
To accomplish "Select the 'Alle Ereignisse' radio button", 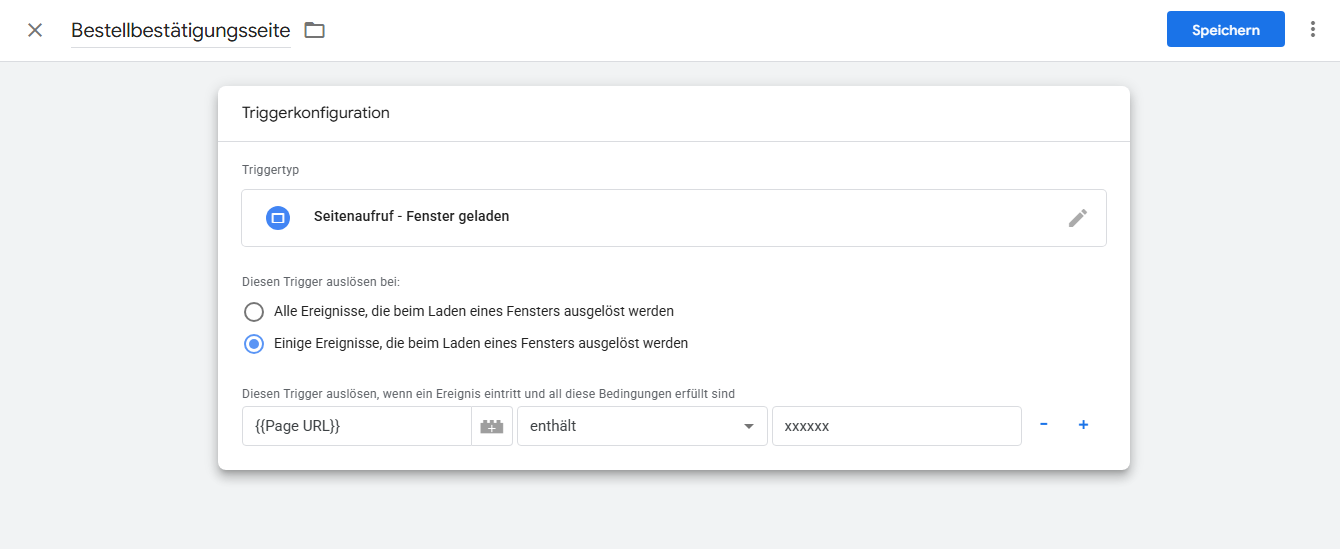I will (x=254, y=311).
